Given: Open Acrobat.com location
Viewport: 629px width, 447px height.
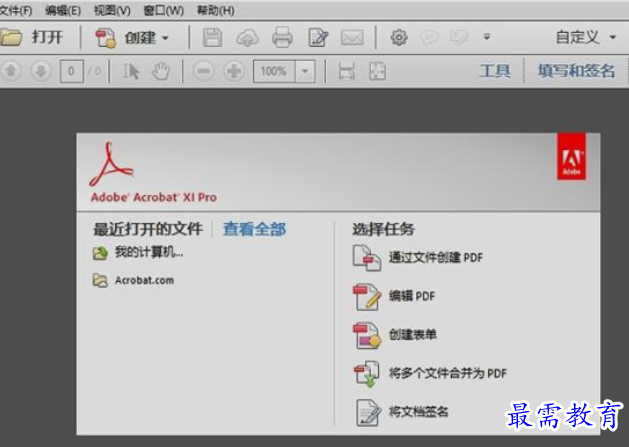Looking at the screenshot, I should pos(144,280).
